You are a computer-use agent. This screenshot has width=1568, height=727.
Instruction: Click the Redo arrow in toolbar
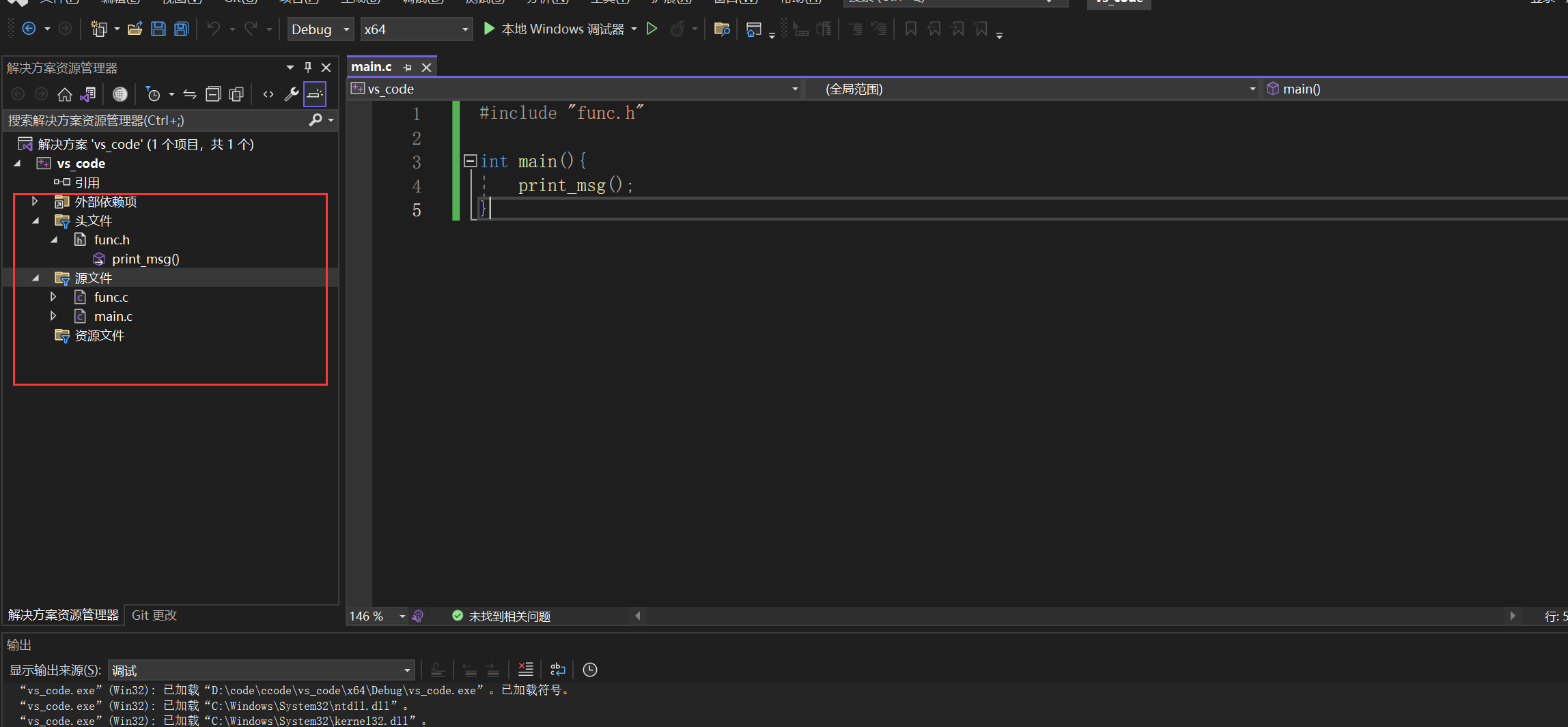251,29
